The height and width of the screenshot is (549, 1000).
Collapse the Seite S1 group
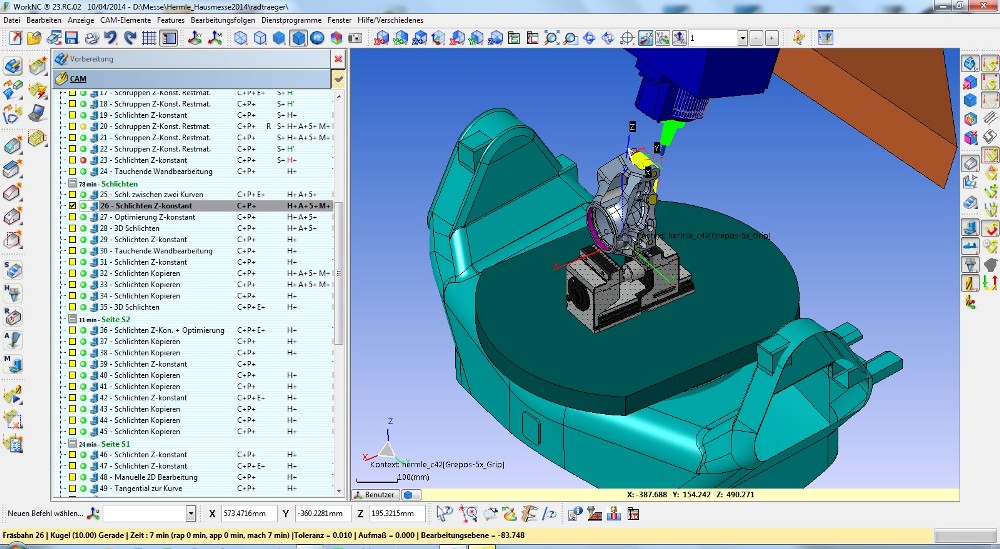[72, 444]
